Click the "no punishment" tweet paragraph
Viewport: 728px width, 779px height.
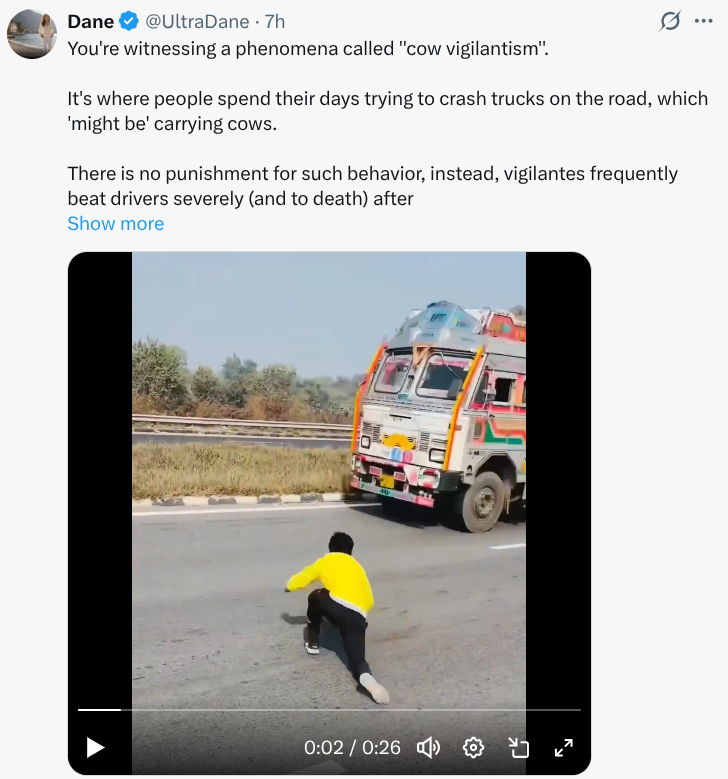[373, 186]
